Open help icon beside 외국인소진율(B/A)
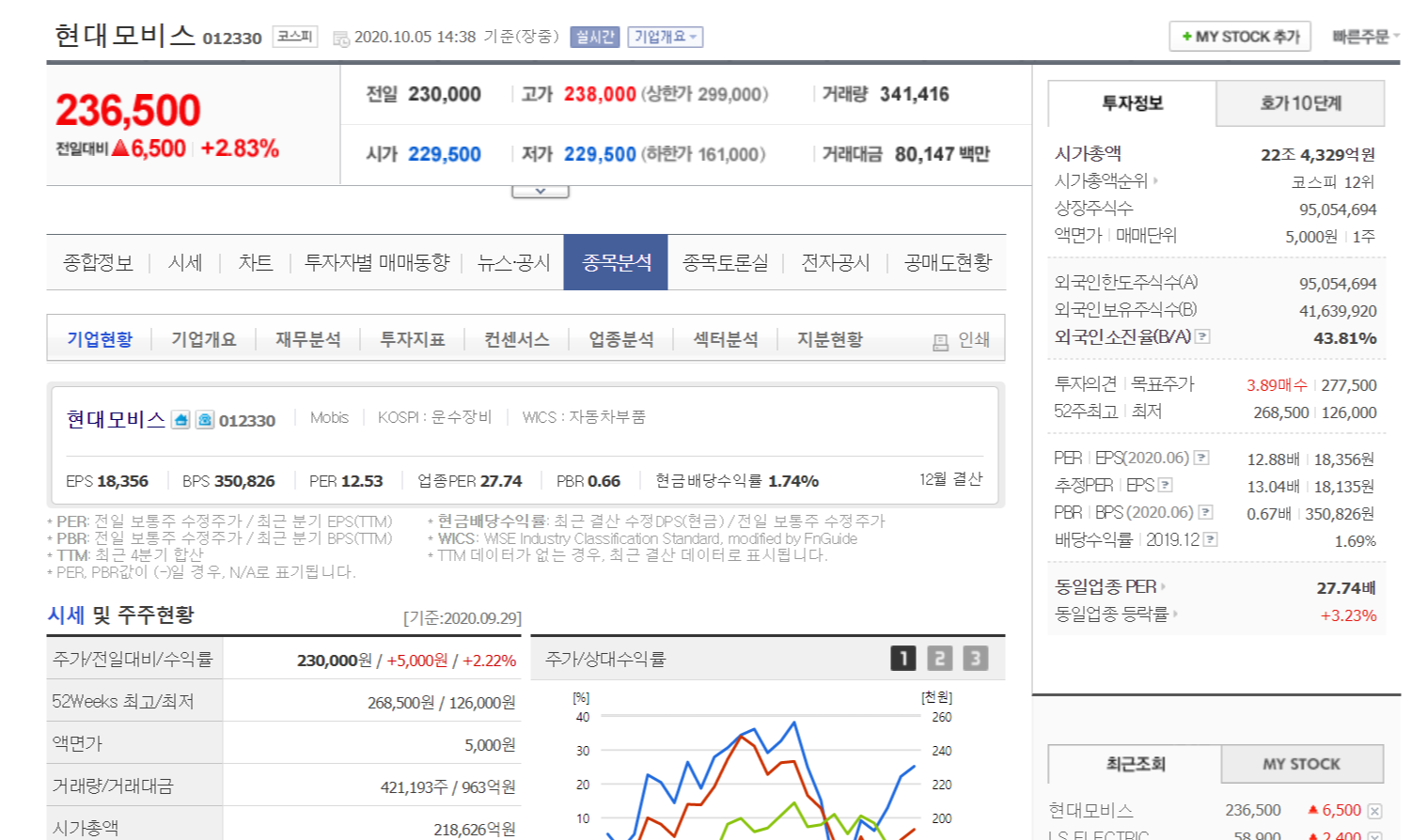The height and width of the screenshot is (840, 1427). [x=1202, y=336]
